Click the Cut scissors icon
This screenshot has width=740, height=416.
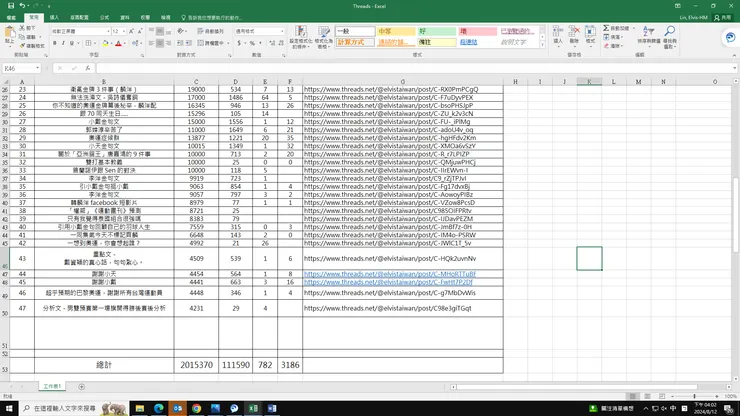click(22, 28)
